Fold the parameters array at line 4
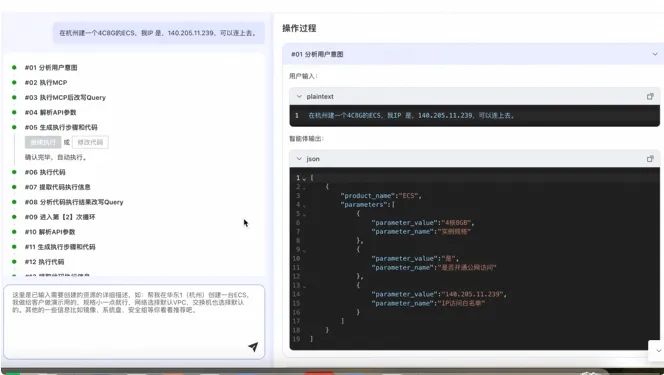 click(304, 205)
